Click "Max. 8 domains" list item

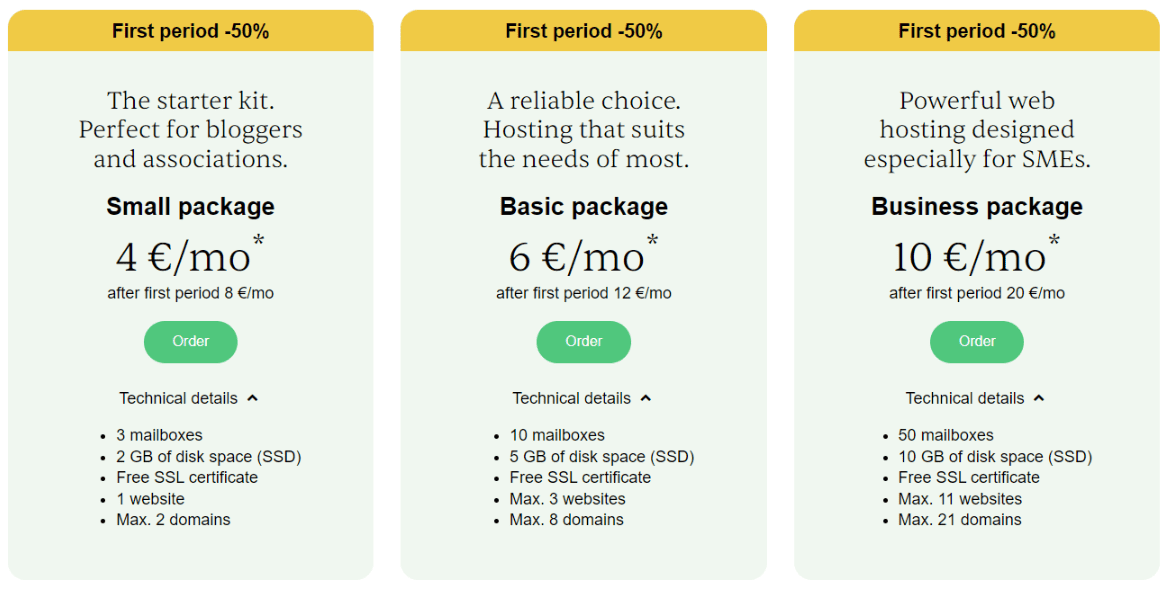pyautogui.click(x=566, y=520)
